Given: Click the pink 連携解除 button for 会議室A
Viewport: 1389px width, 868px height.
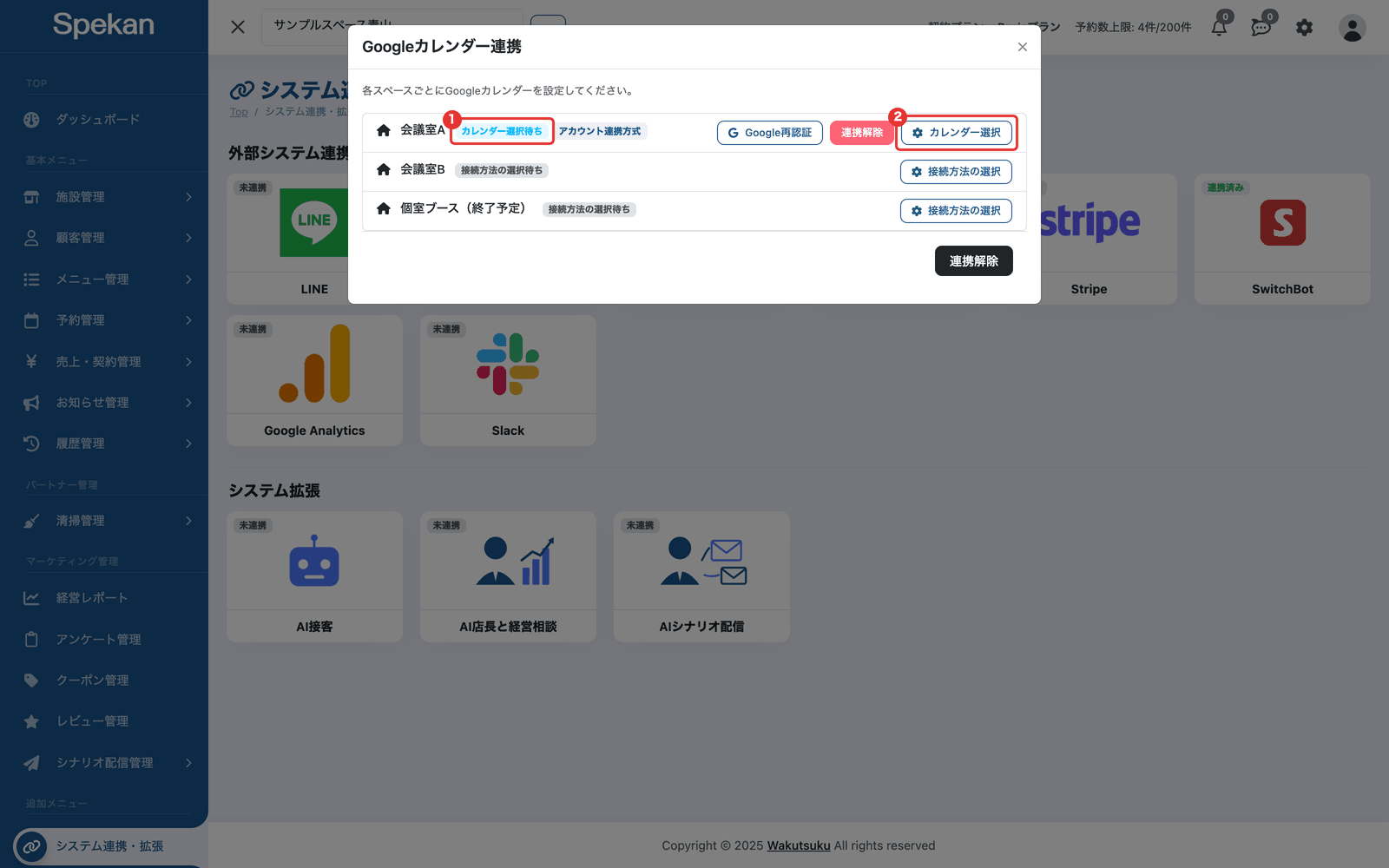Looking at the screenshot, I should click(861, 133).
